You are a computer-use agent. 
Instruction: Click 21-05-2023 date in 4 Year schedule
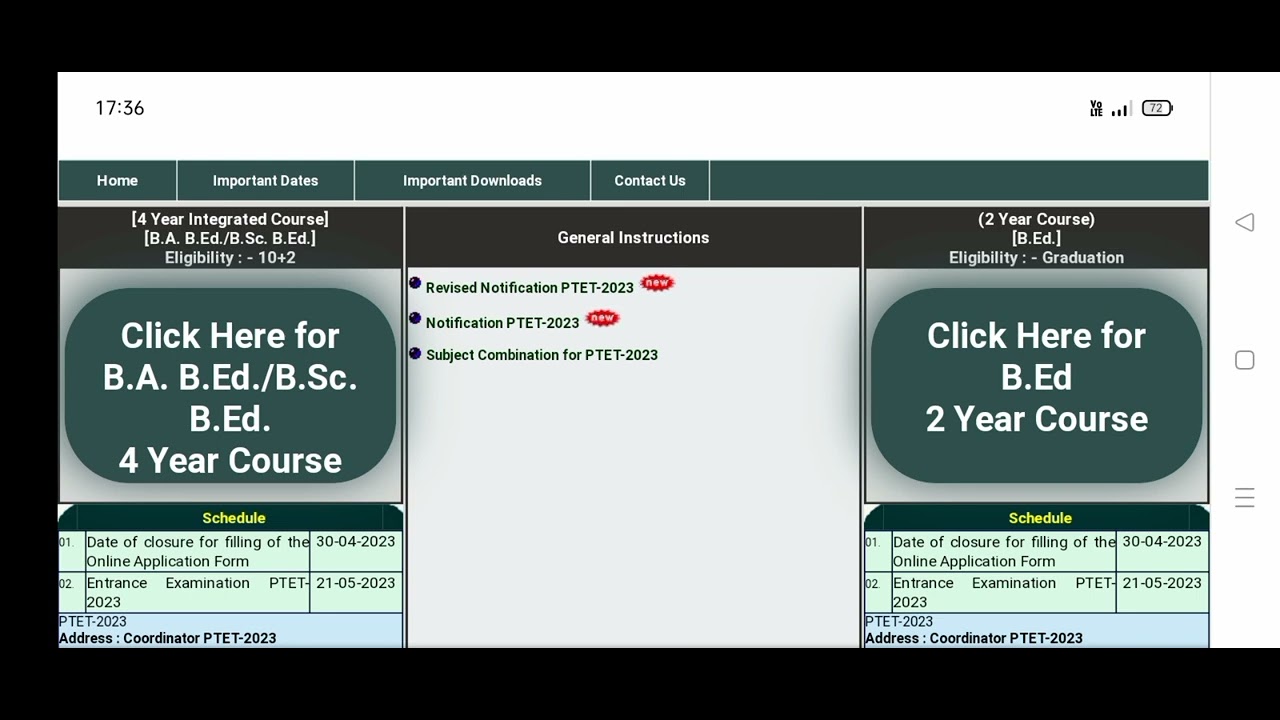click(x=356, y=583)
